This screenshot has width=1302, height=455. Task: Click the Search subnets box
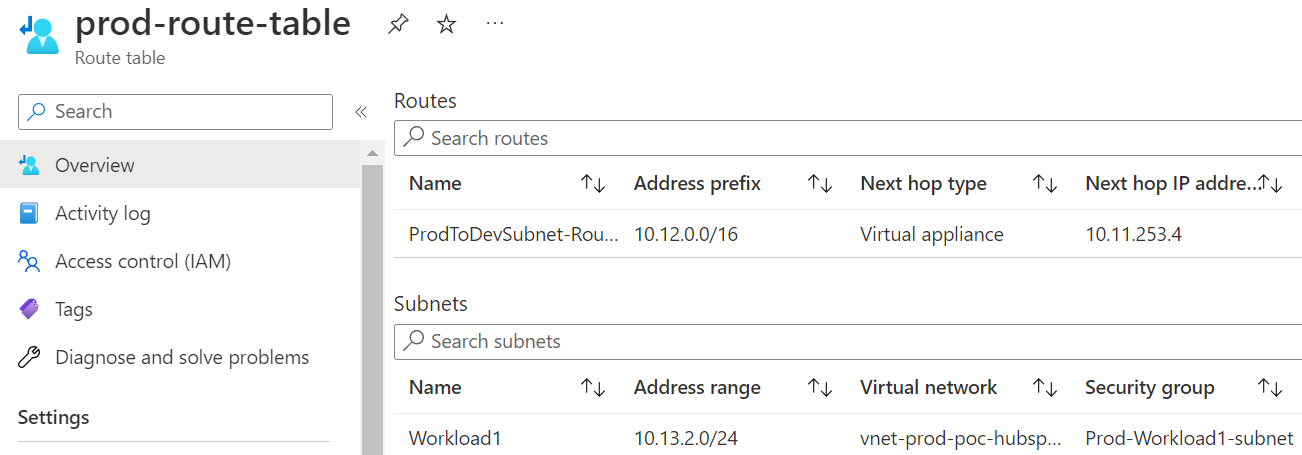coord(848,341)
